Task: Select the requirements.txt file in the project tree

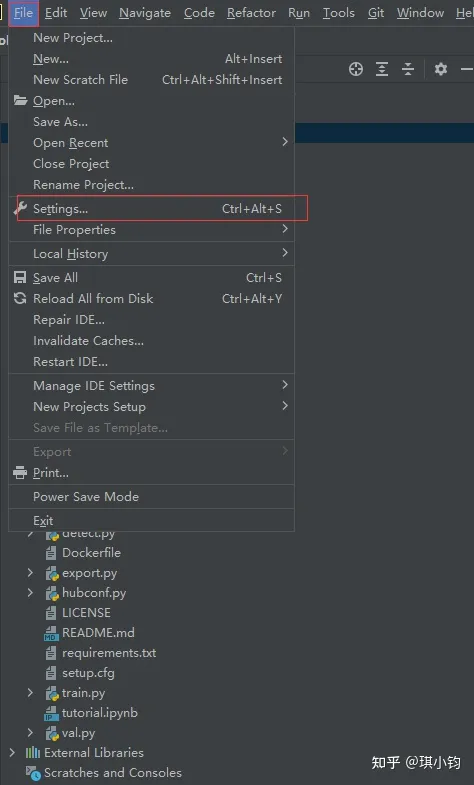Action: coord(109,653)
